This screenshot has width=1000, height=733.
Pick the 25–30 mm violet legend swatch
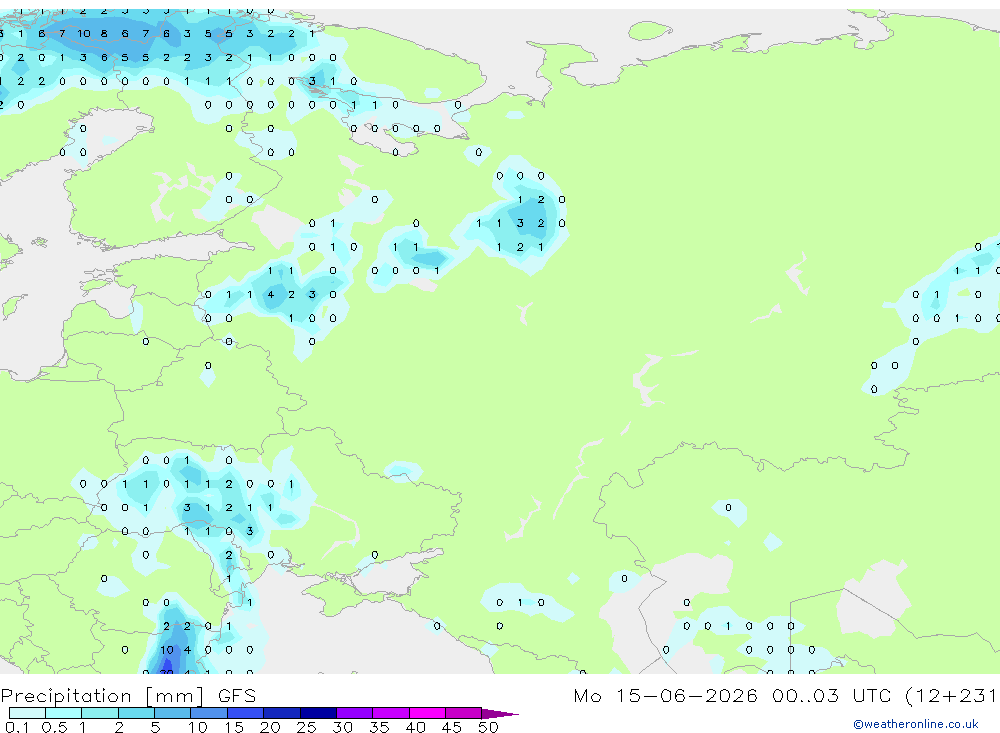click(318, 713)
